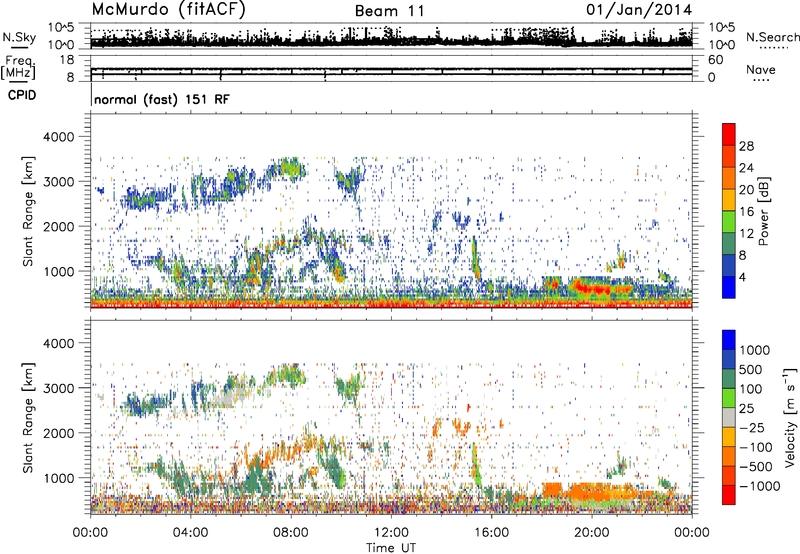Select the Beam 11 heading
Screen dimensions: 800x554
[389, 11]
